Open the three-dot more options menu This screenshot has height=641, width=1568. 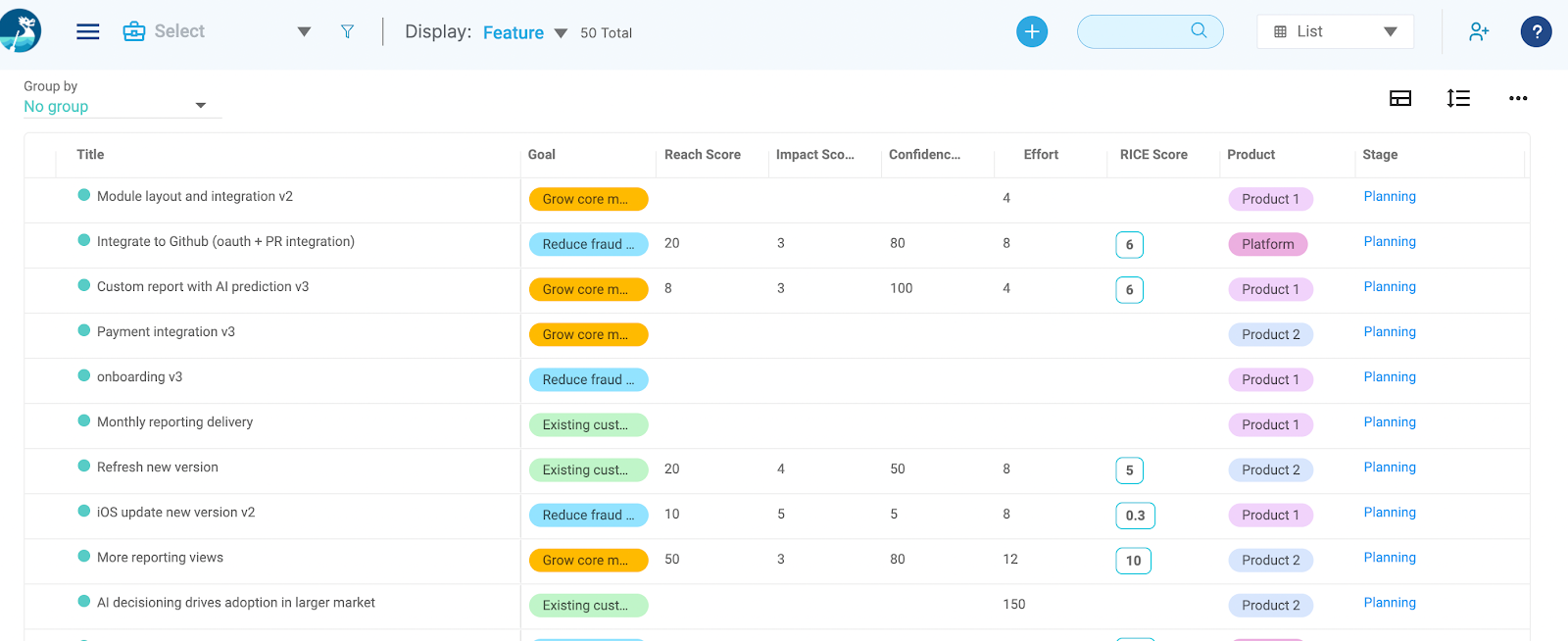pyautogui.click(x=1518, y=98)
